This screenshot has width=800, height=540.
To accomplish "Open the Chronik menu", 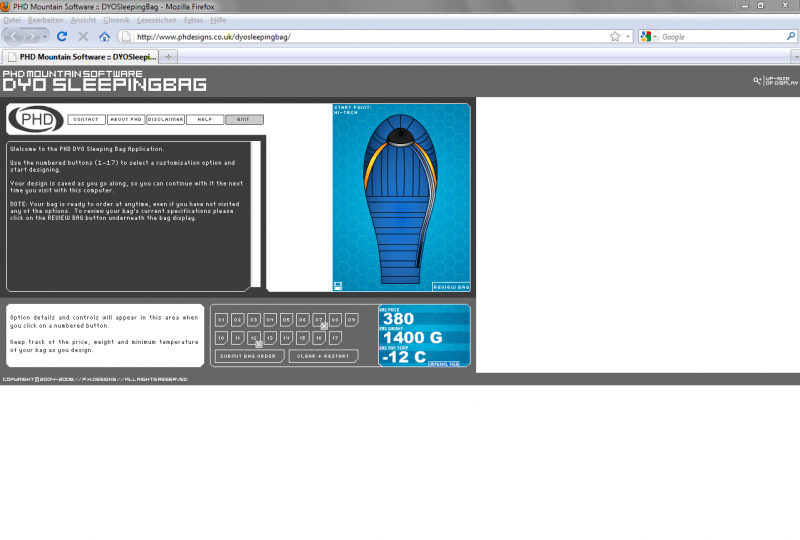I will [116, 20].
